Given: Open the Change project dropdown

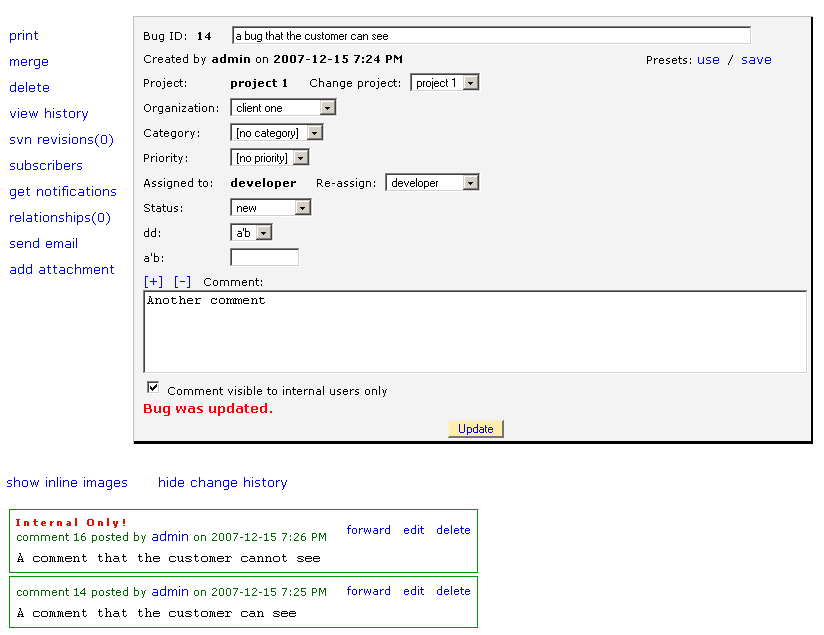Looking at the screenshot, I should pos(445,83).
